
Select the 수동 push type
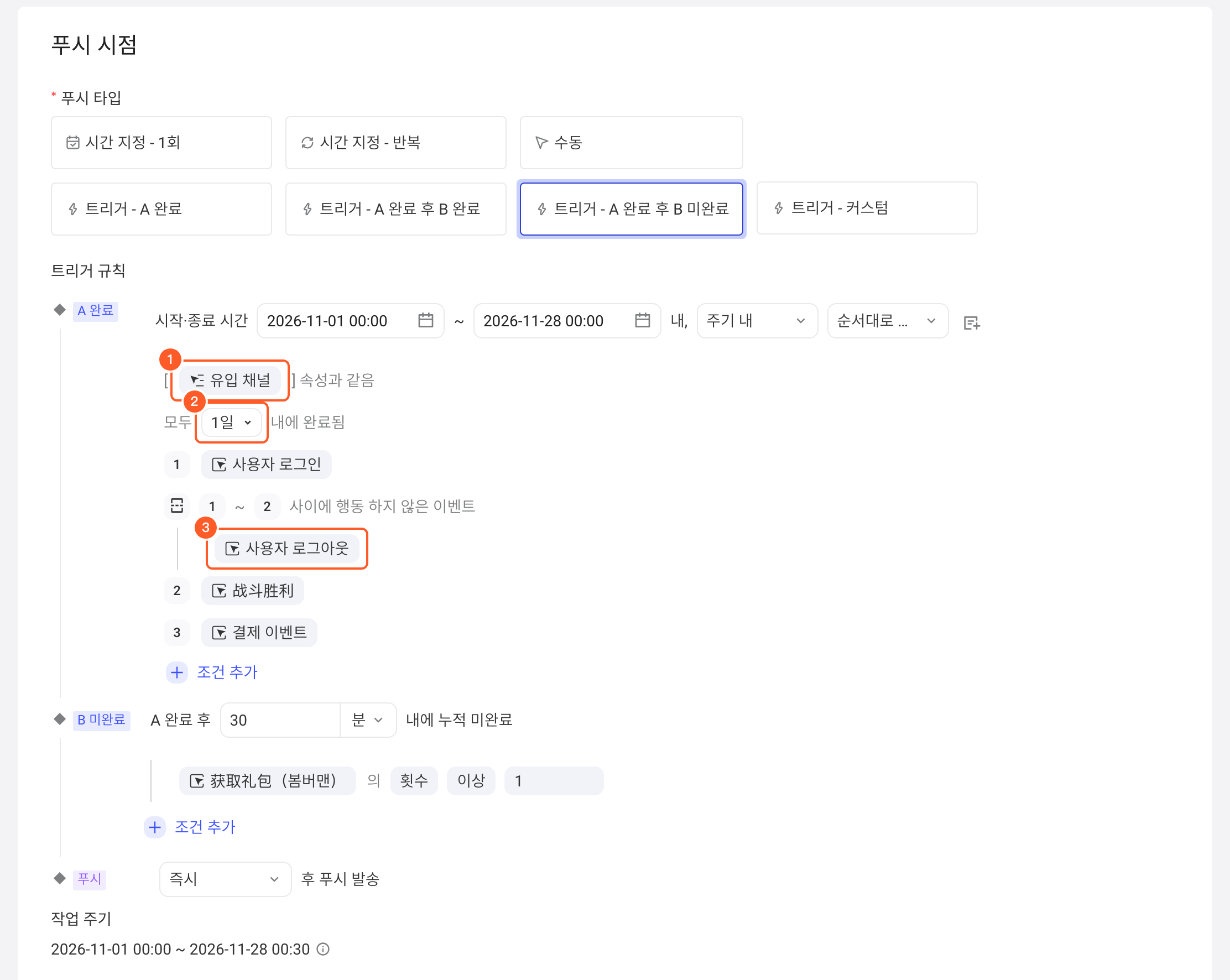pos(631,143)
